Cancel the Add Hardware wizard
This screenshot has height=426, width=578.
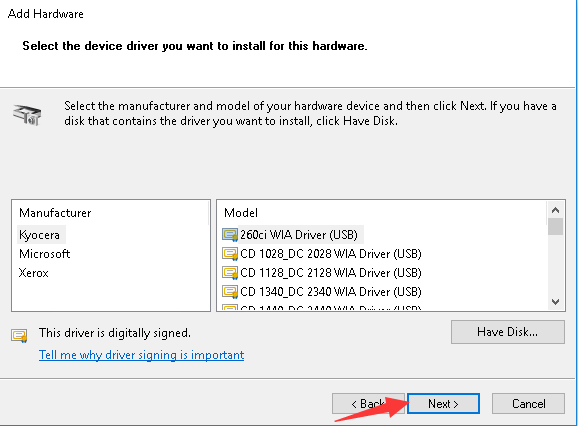(x=528, y=404)
